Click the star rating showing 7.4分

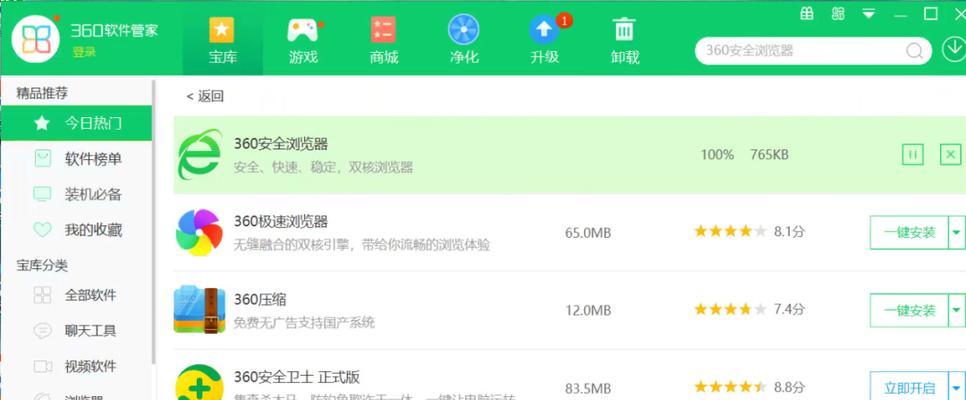pyautogui.click(x=731, y=309)
